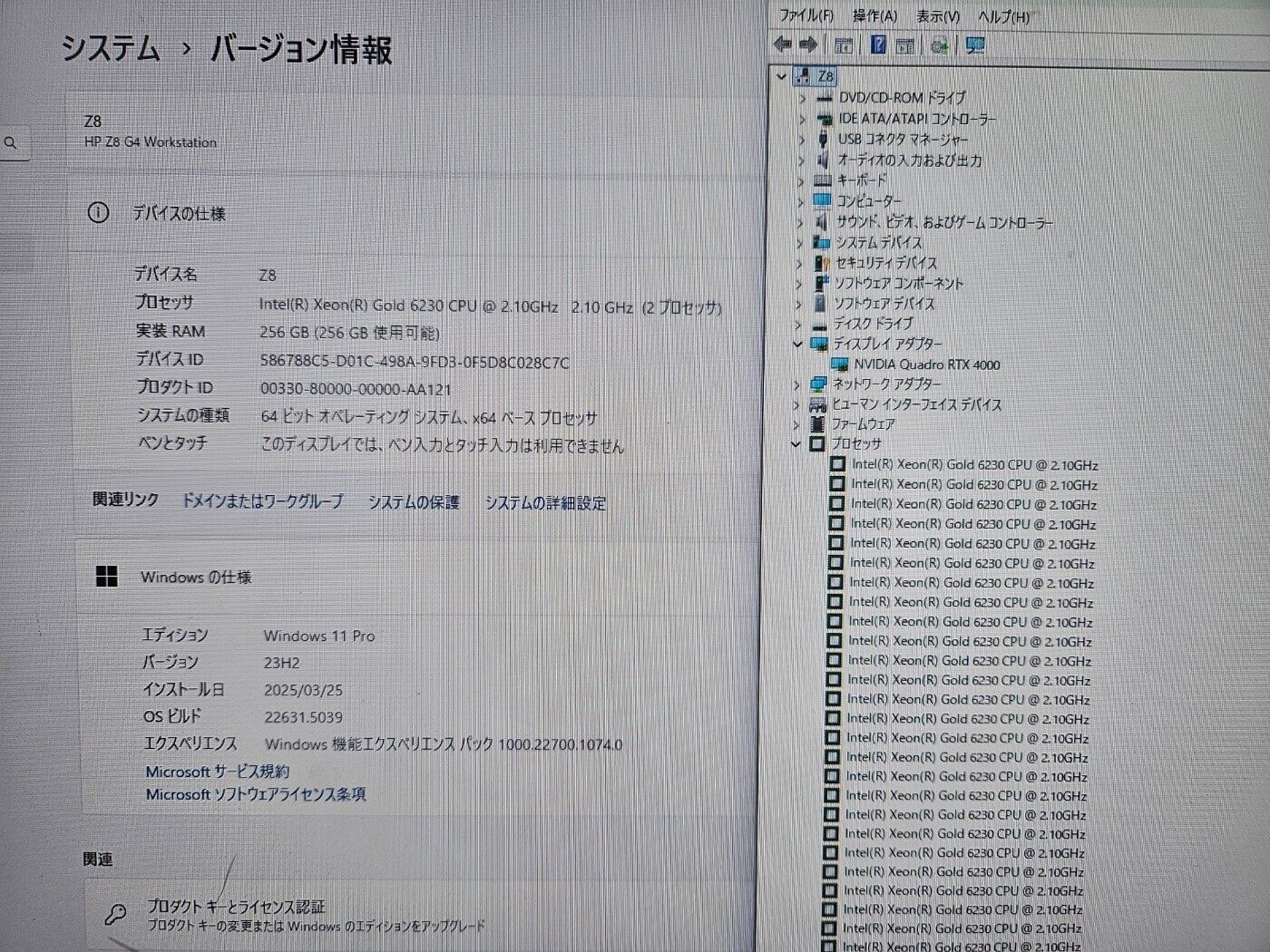Open the 表示(V) menu

tap(937, 16)
